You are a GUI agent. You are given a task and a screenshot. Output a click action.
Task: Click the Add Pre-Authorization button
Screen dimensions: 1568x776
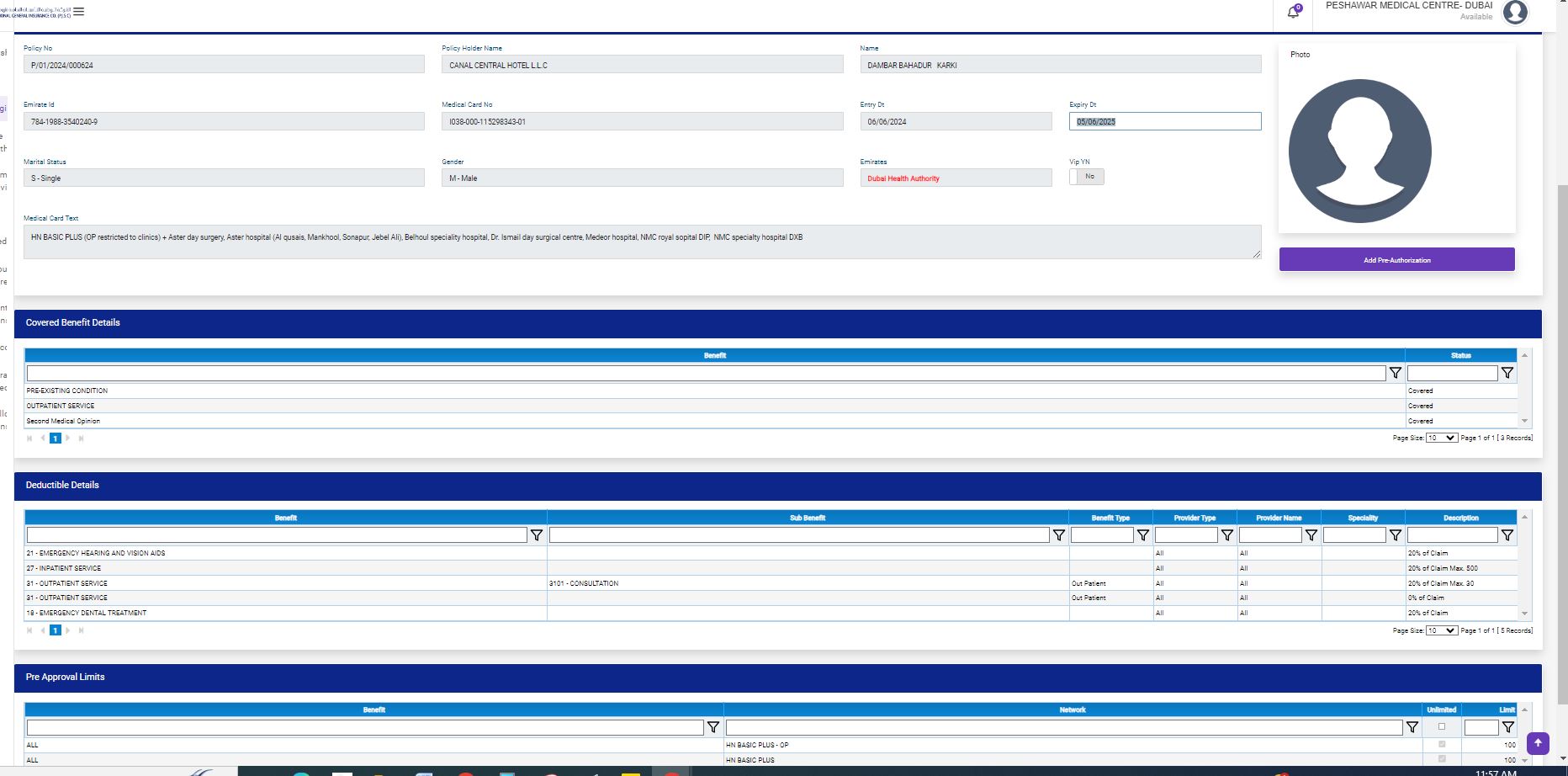[x=1396, y=260]
